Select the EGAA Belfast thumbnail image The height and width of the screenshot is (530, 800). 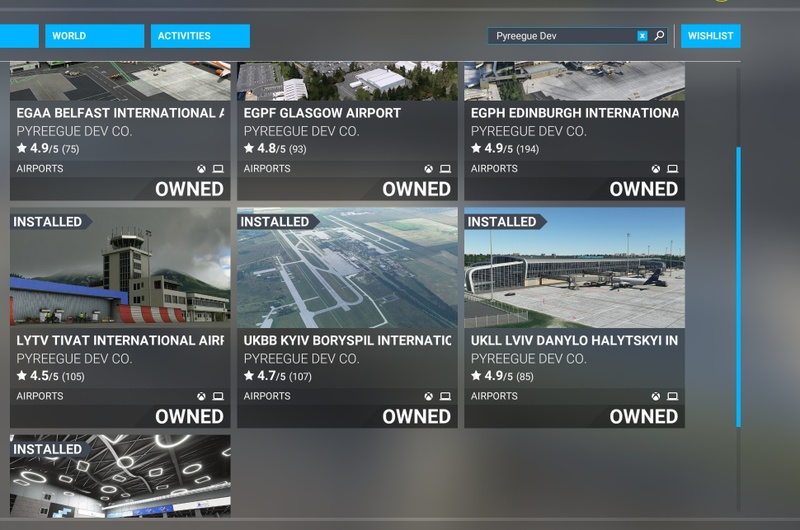(120, 81)
